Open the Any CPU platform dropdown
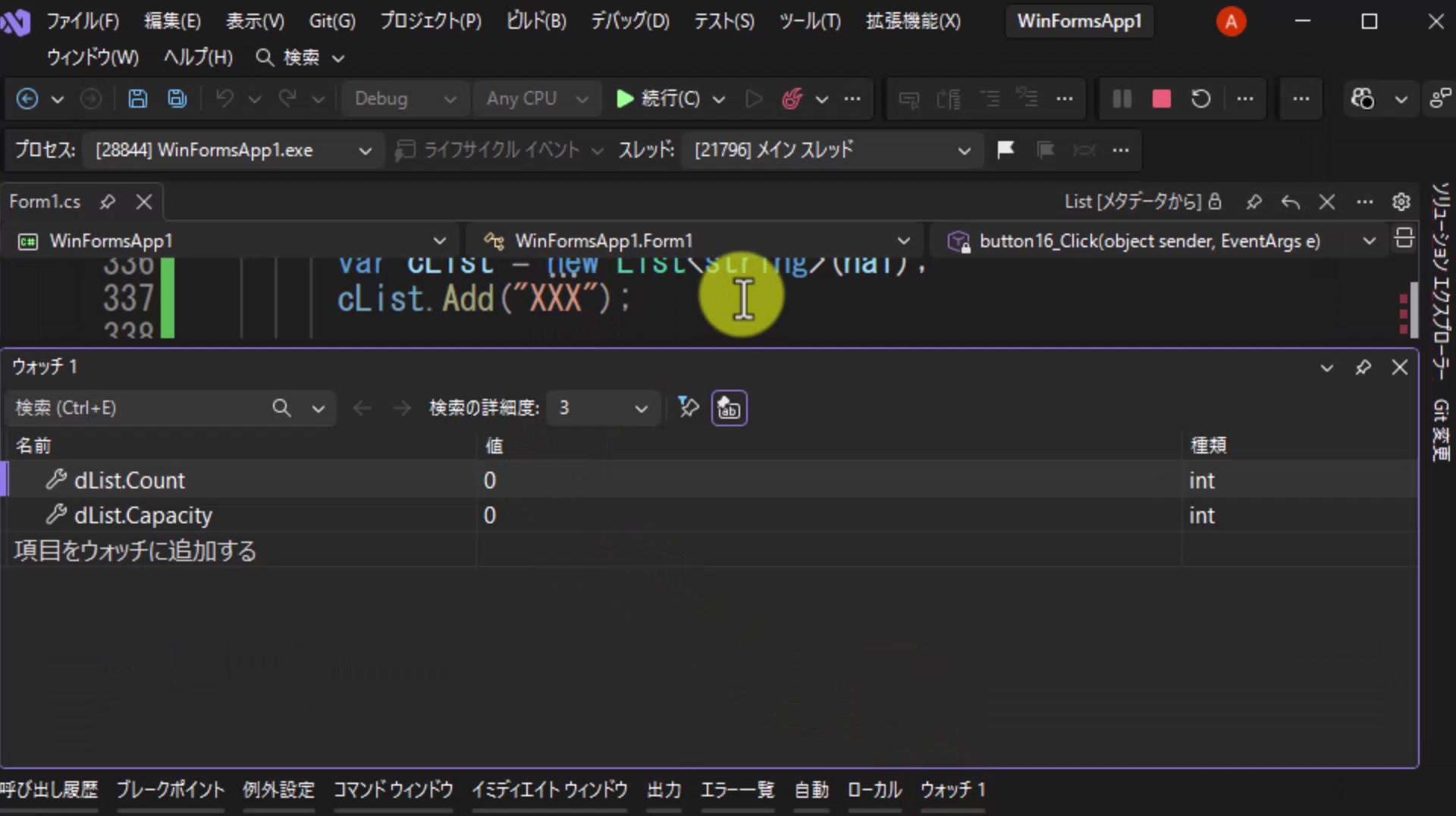This screenshot has width=1456, height=816. coord(536,99)
